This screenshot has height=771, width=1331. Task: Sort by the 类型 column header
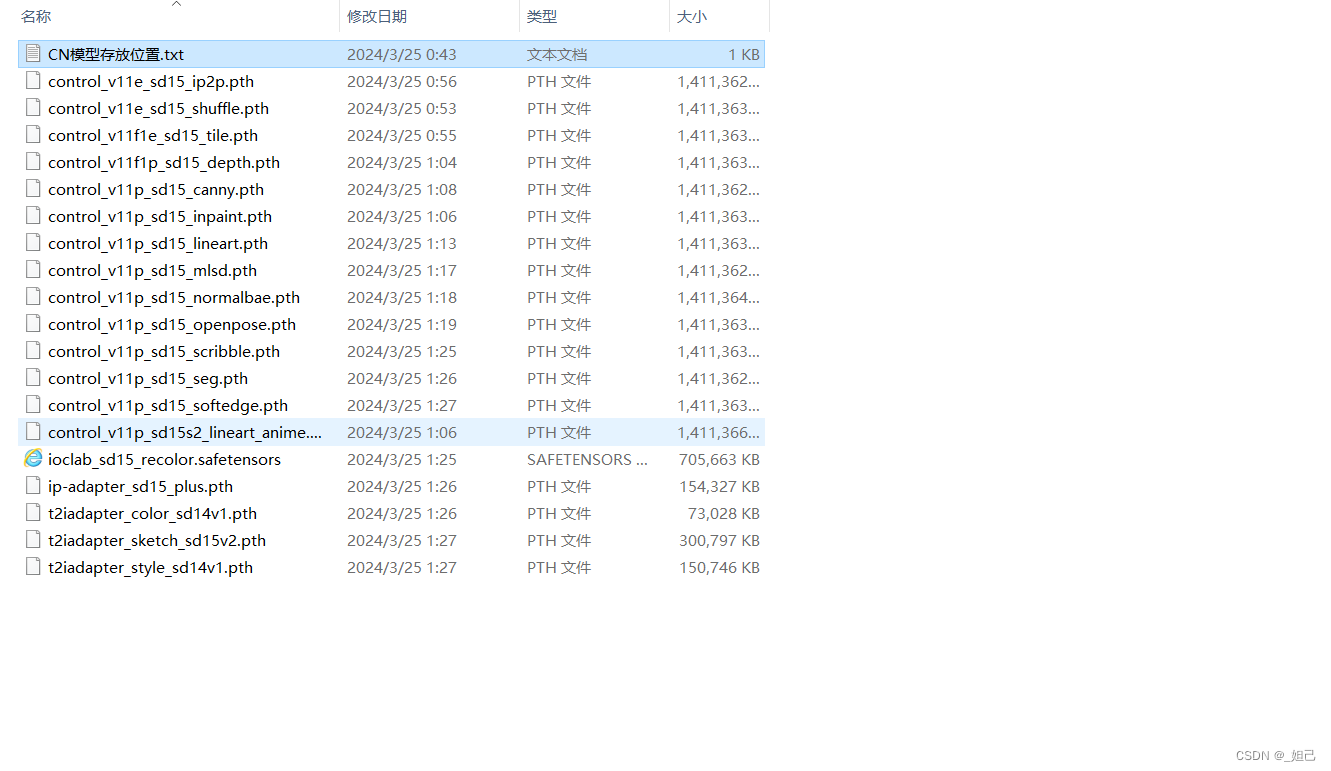[x=542, y=17]
